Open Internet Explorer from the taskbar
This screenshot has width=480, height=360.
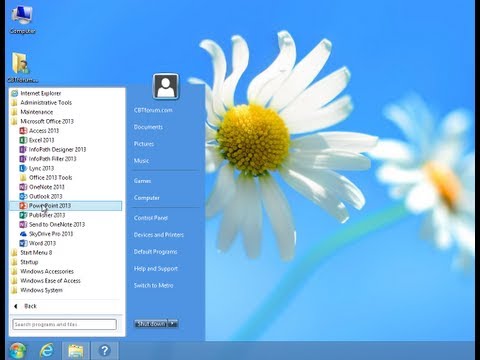(x=47, y=351)
